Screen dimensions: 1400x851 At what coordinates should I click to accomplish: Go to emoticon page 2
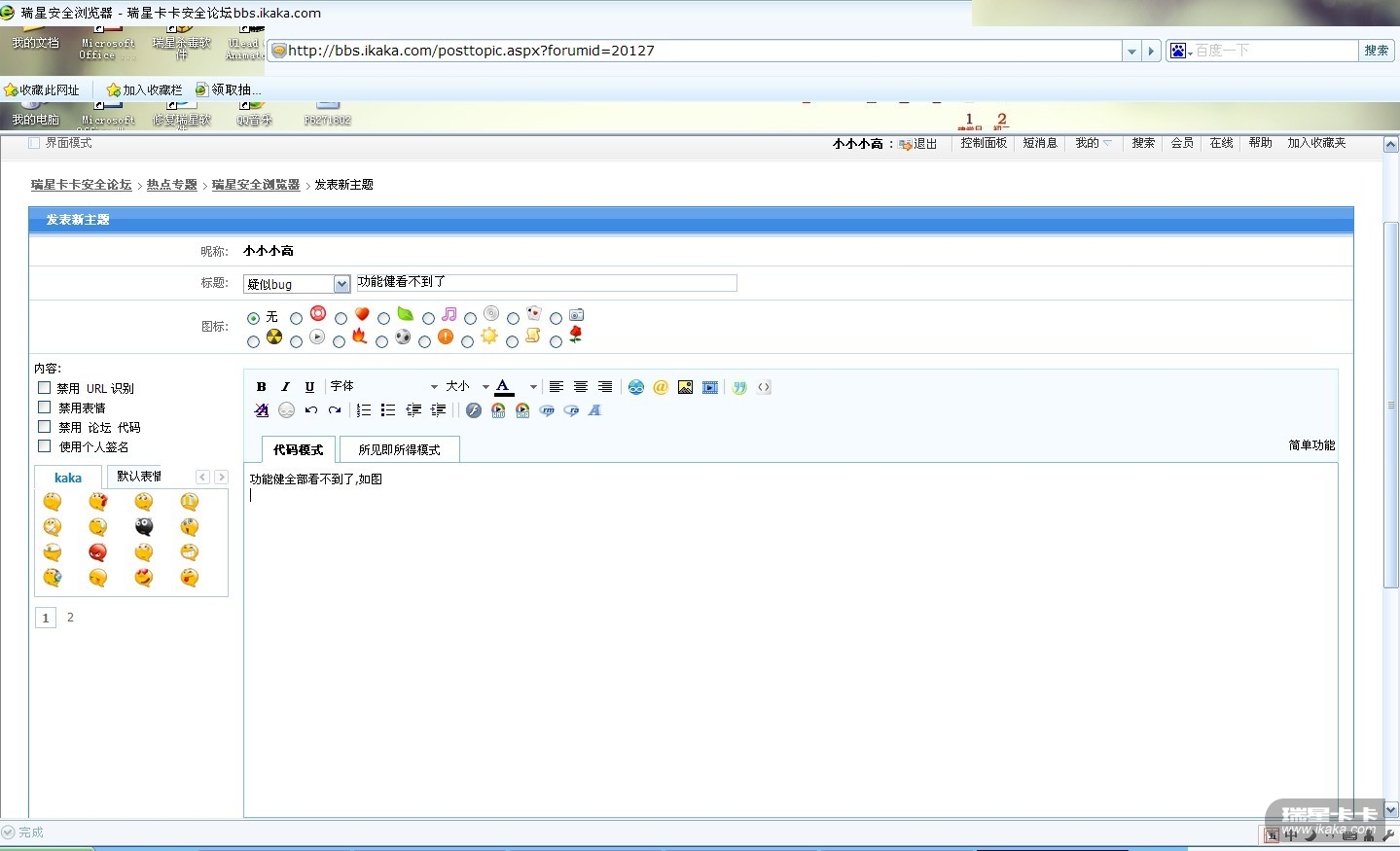70,618
